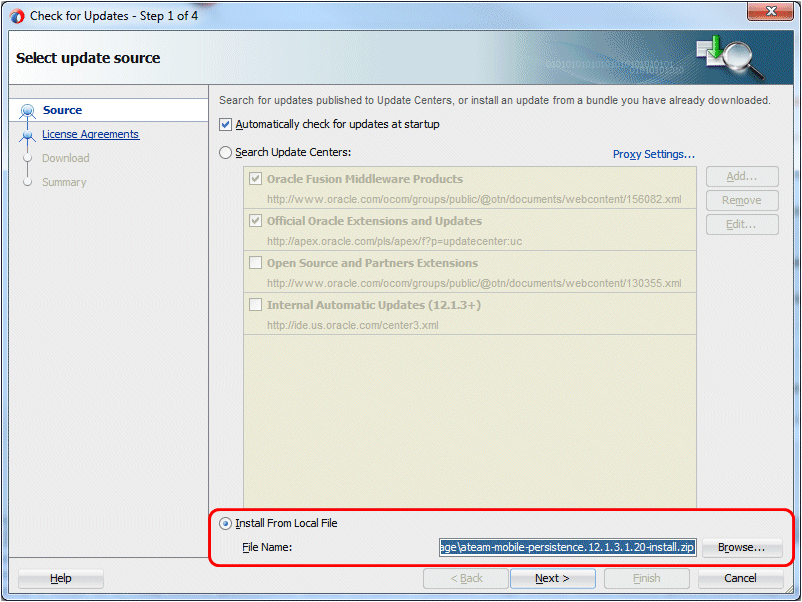Viewport: 802px width, 602px height.
Task: Click the Add button for update centers
Action: [741, 176]
